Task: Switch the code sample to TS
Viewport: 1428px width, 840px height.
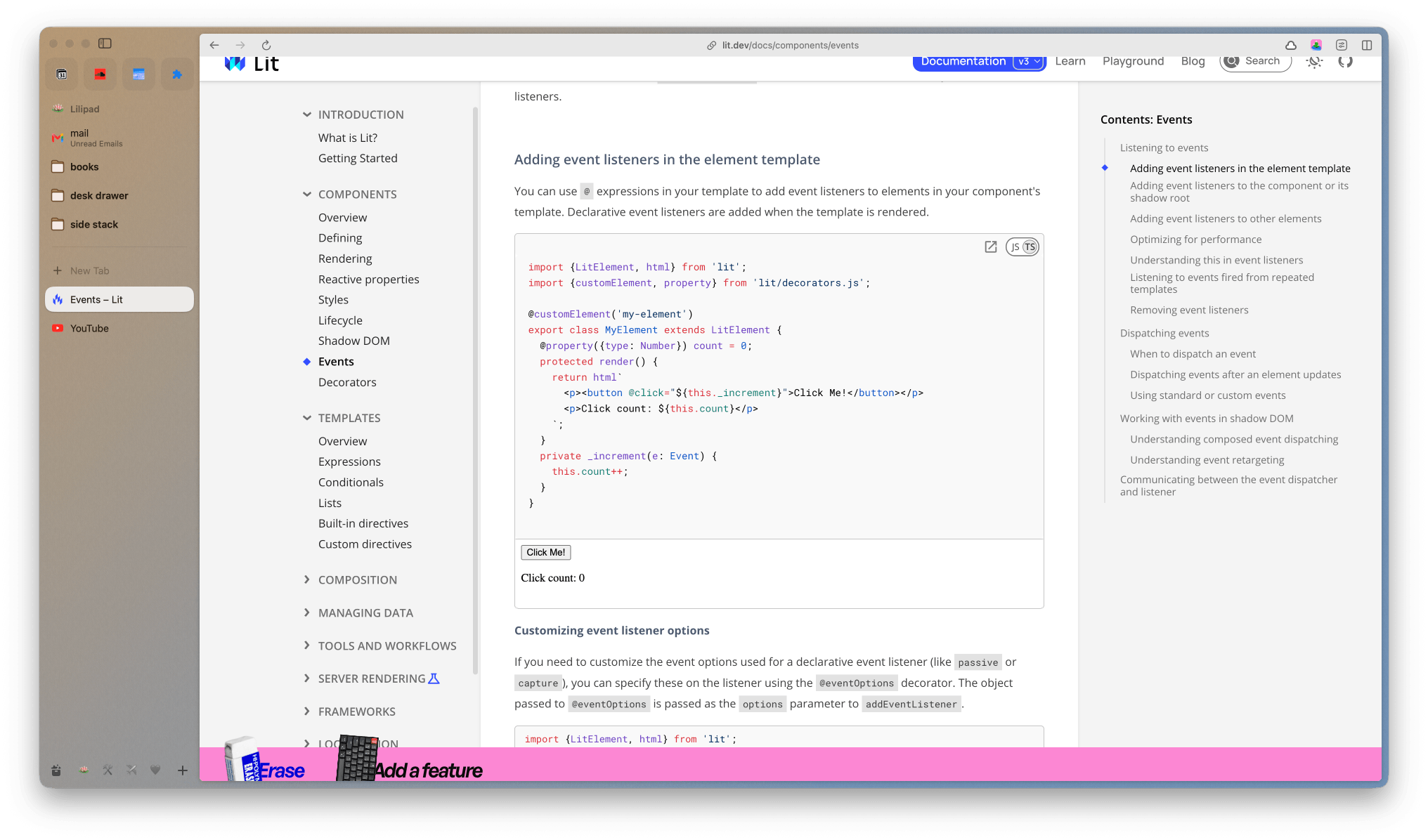Action: point(1030,247)
